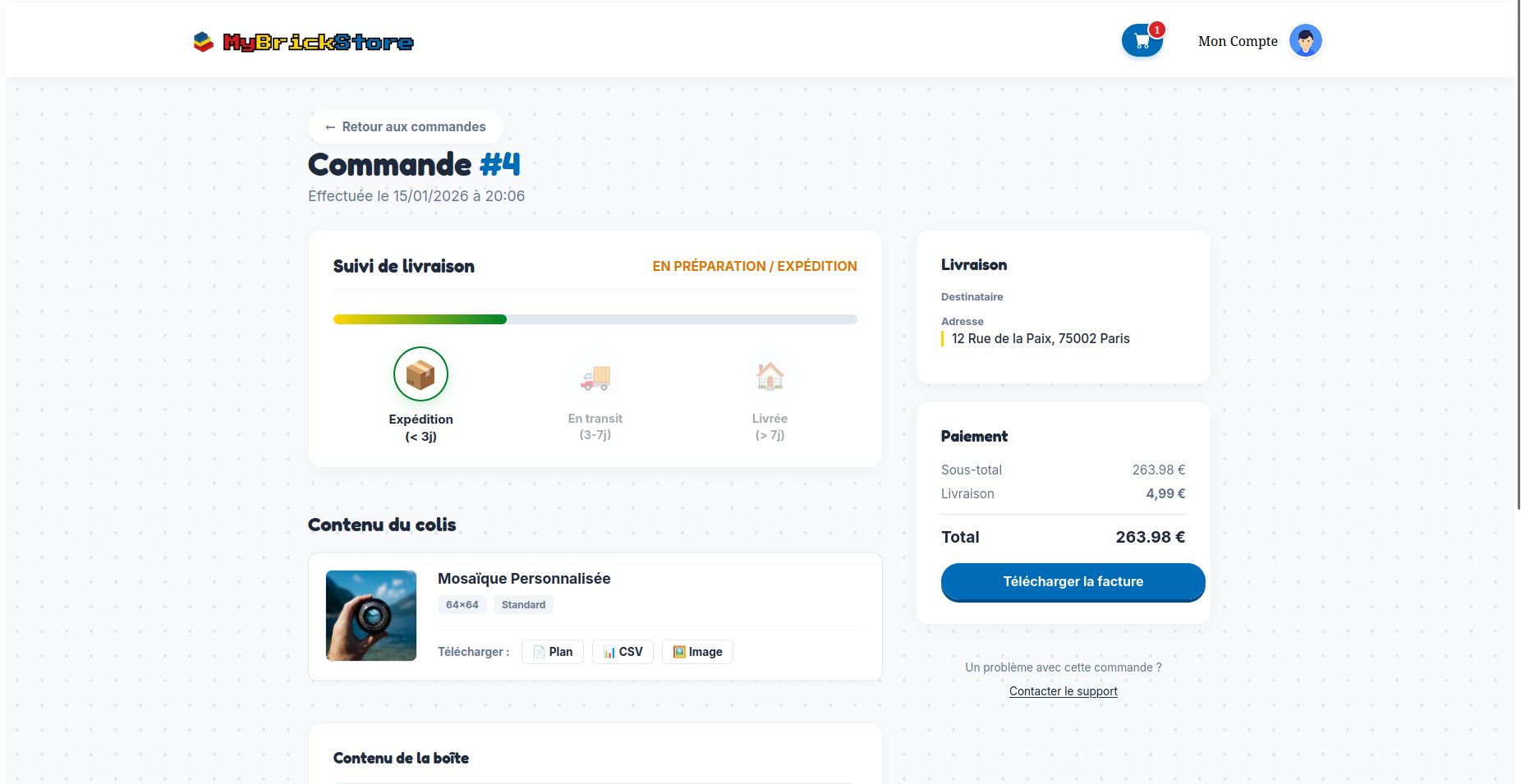Click the MyBrickStore logo
The width and height of the screenshot is (1521, 784).
pos(303,42)
